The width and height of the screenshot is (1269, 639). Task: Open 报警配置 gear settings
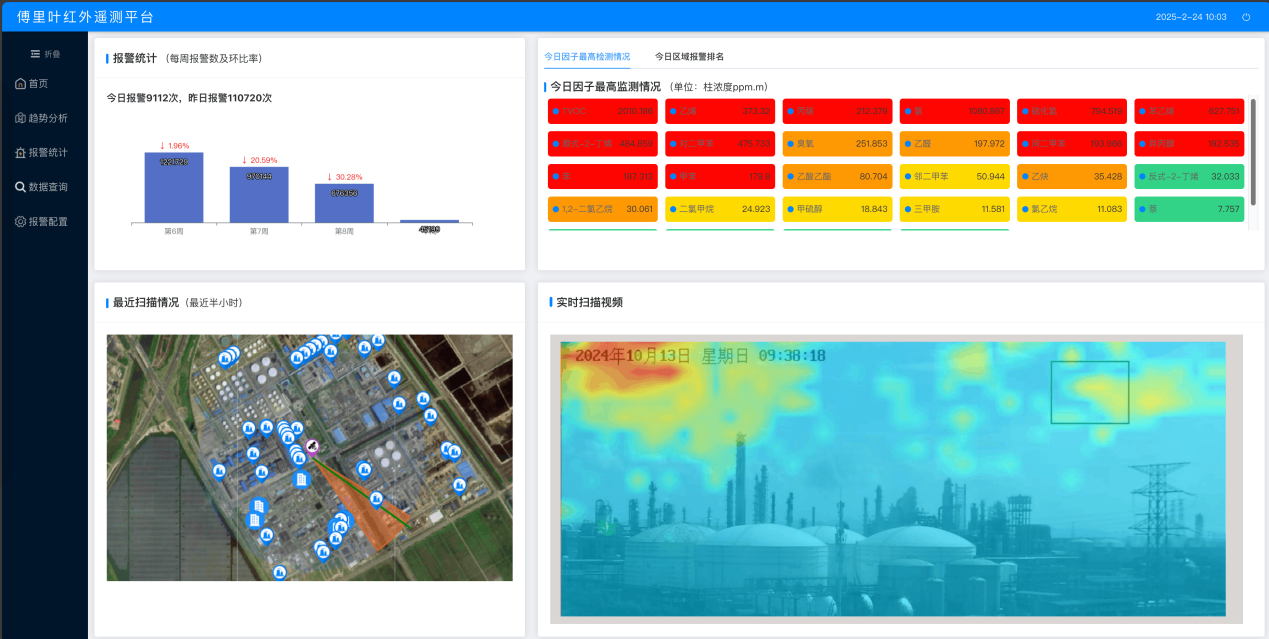[x=47, y=222]
